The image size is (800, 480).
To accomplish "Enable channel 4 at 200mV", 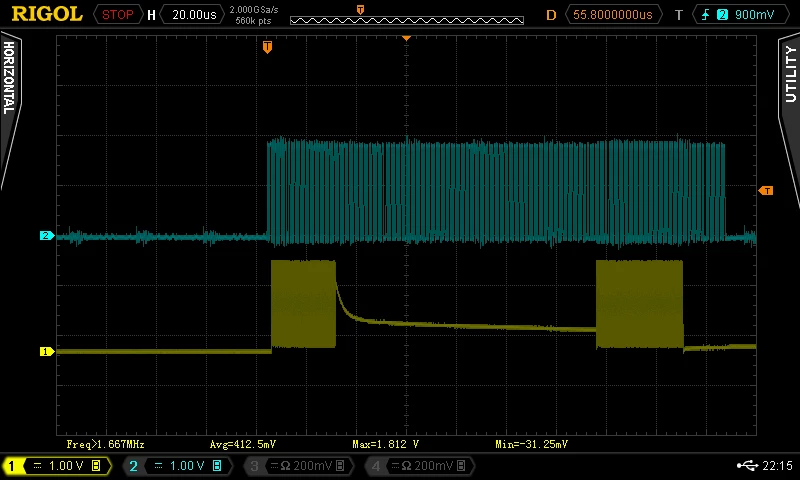I will (419, 466).
